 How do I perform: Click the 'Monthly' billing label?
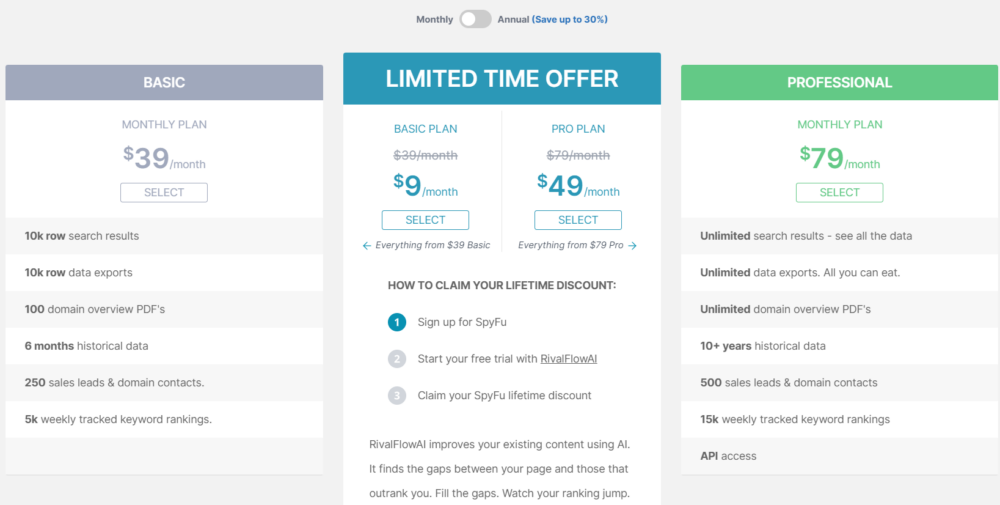pyautogui.click(x=435, y=19)
